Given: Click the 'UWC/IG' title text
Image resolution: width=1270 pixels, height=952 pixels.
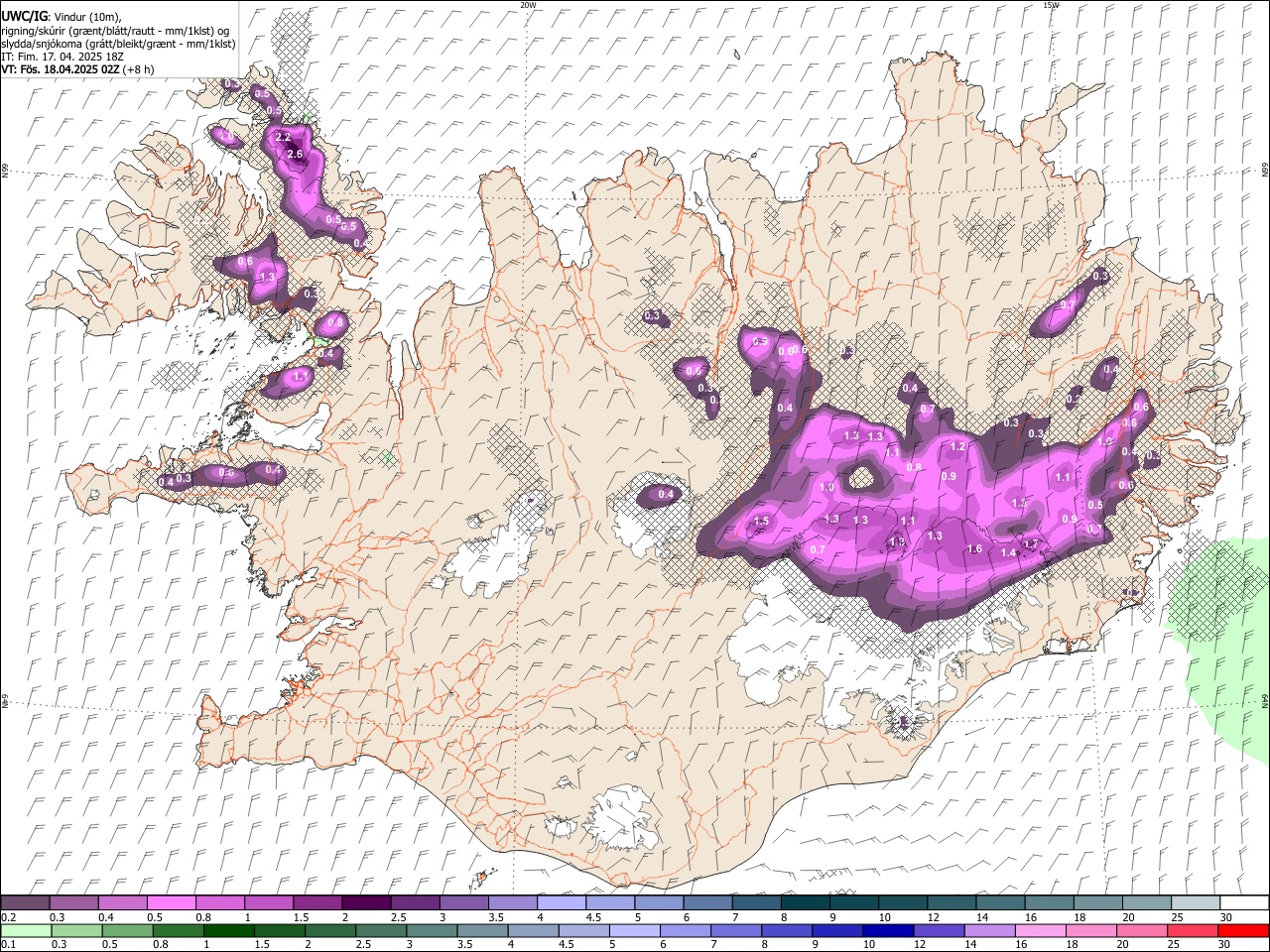Looking at the screenshot, I should (x=24, y=17).
